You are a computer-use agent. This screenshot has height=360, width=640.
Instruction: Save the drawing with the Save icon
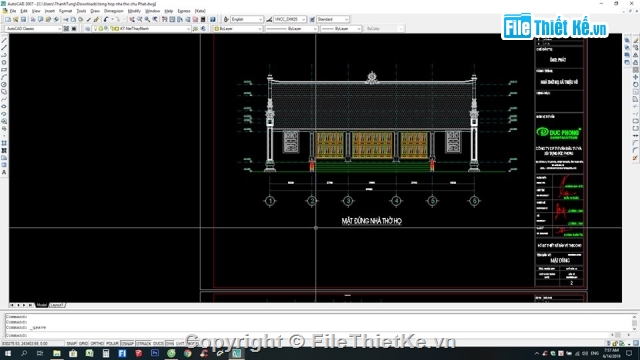(x=23, y=19)
